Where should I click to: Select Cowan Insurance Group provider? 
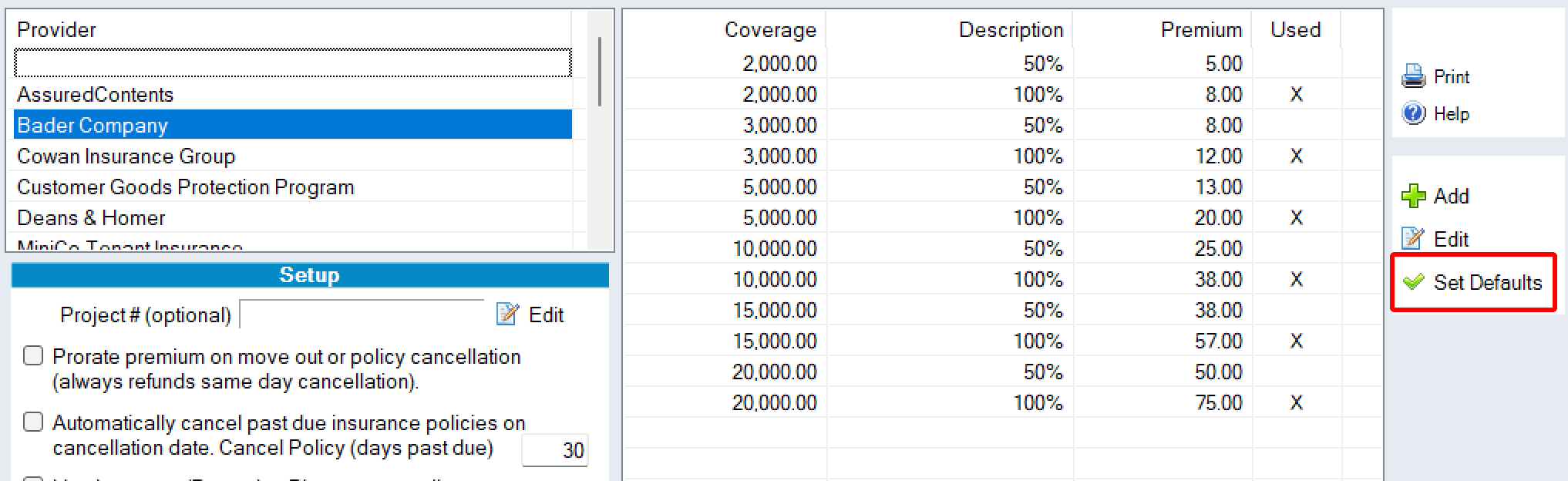[x=293, y=156]
